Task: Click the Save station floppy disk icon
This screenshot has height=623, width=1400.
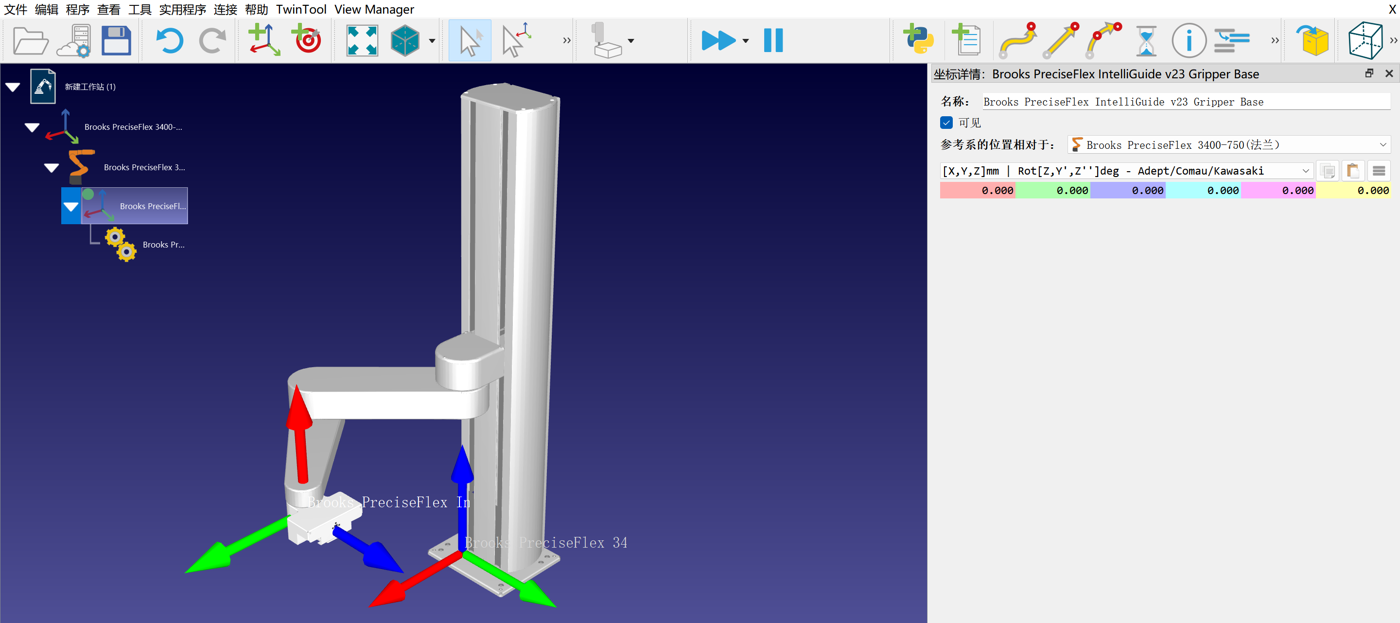Action: (x=116, y=41)
